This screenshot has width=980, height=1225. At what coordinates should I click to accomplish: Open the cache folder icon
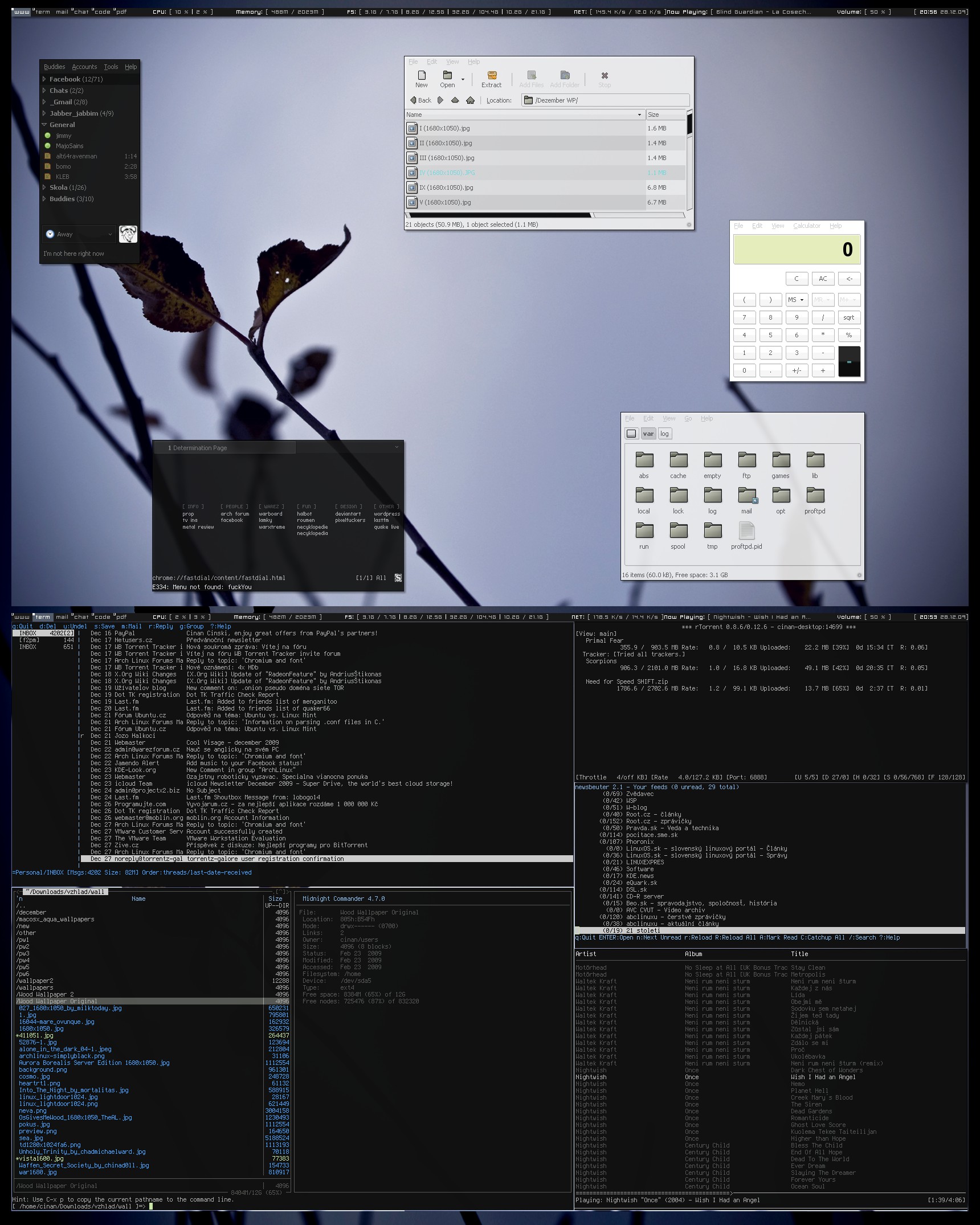(x=678, y=460)
